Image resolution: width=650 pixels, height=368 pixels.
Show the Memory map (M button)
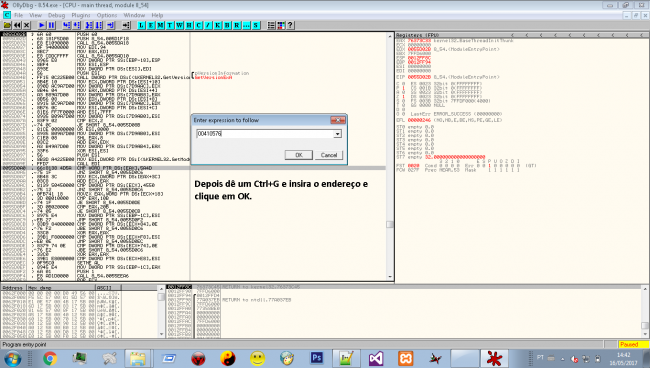tap(160, 25)
